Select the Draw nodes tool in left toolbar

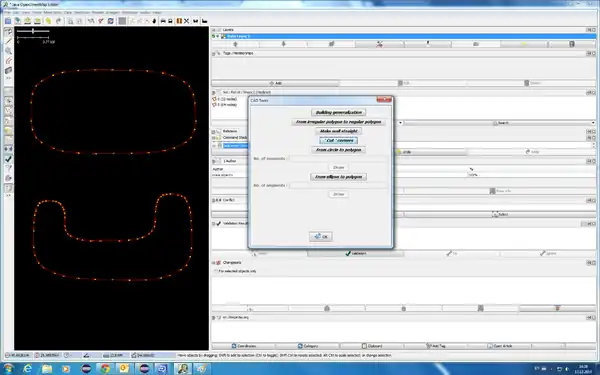coord(8,41)
